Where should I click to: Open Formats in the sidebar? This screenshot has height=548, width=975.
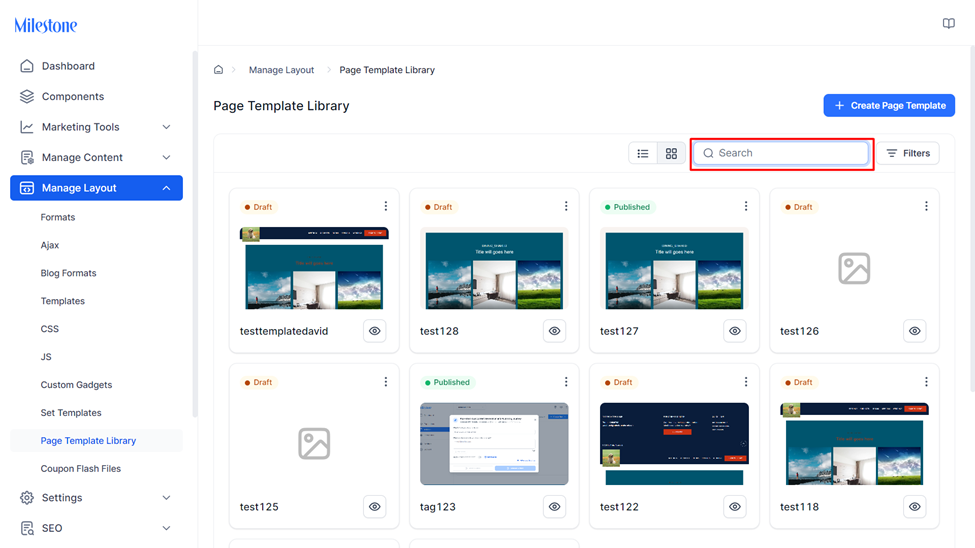(58, 217)
